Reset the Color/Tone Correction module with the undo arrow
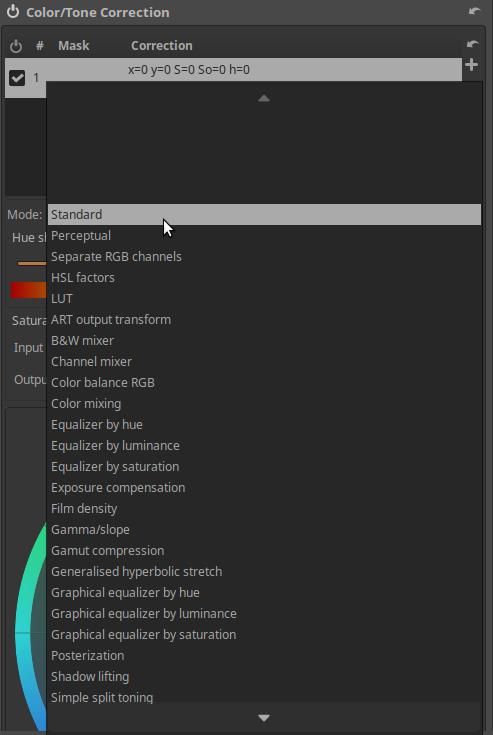The height and width of the screenshot is (735, 493). coord(474,11)
